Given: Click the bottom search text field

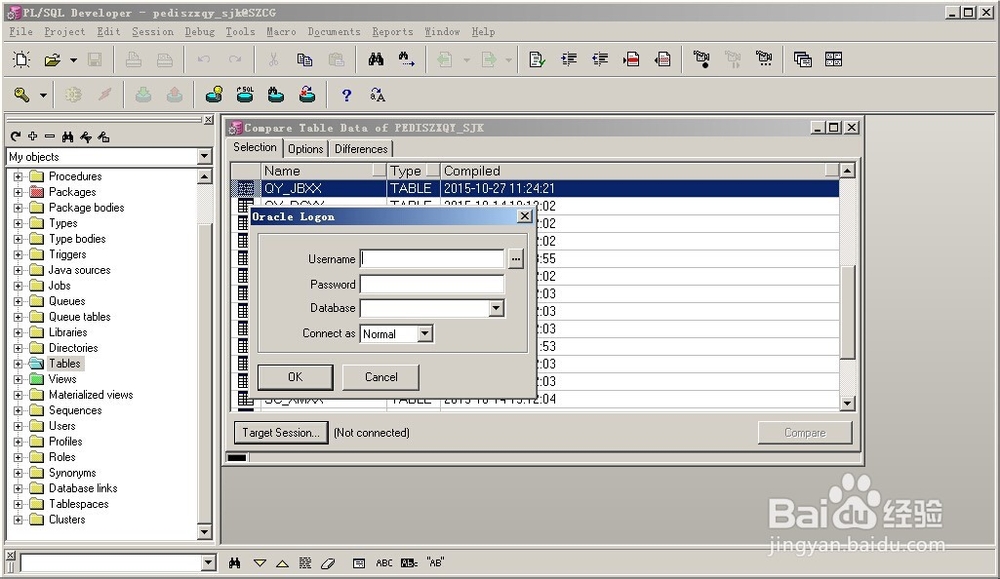Looking at the screenshot, I should click(111, 563).
